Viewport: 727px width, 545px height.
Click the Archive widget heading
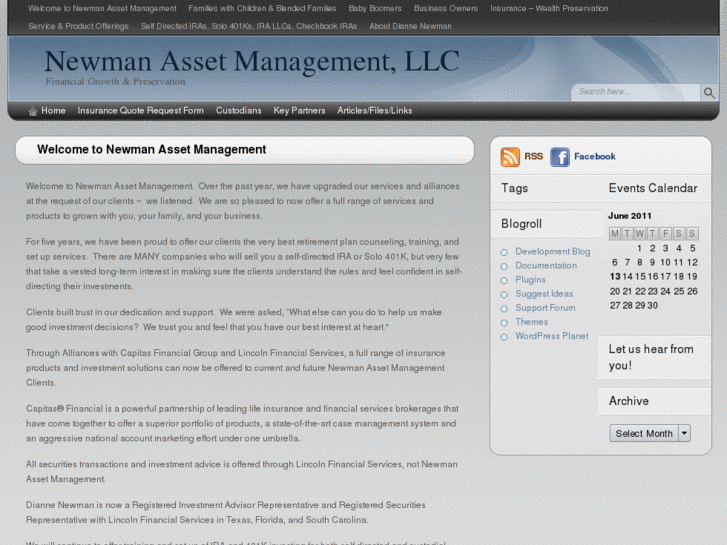pos(628,401)
